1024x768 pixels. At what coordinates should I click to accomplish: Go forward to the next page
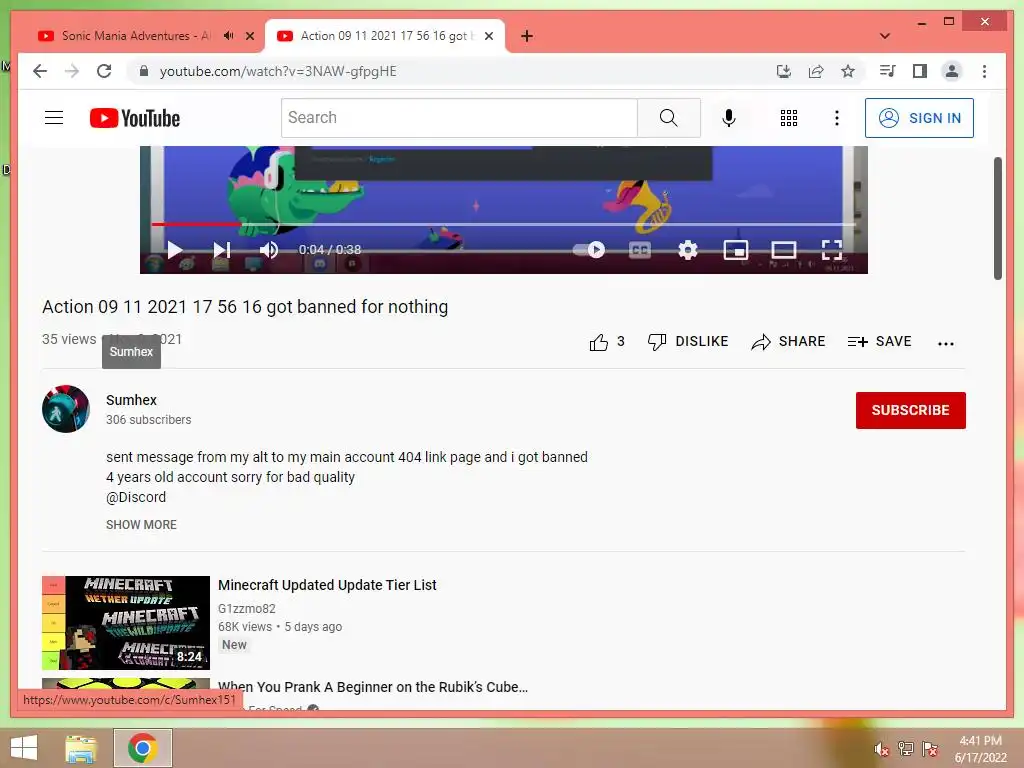(72, 71)
